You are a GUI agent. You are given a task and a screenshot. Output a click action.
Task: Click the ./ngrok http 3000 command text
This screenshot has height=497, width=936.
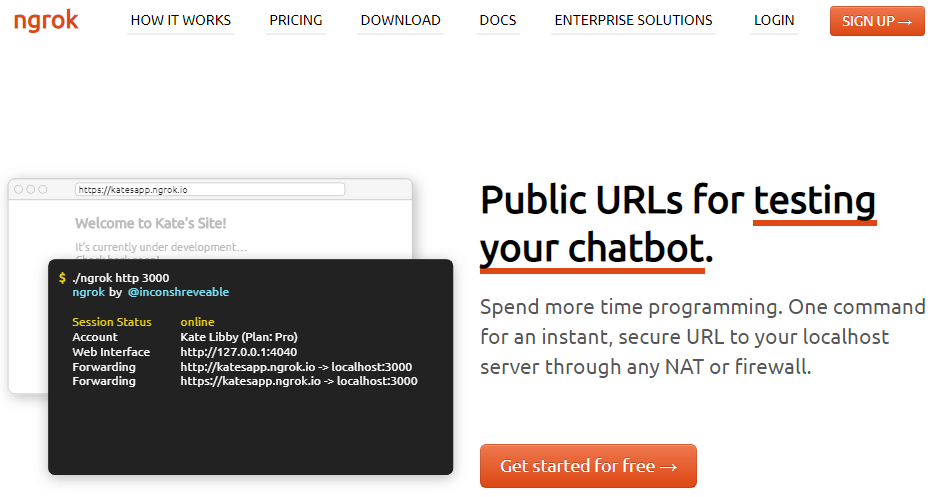click(121, 277)
